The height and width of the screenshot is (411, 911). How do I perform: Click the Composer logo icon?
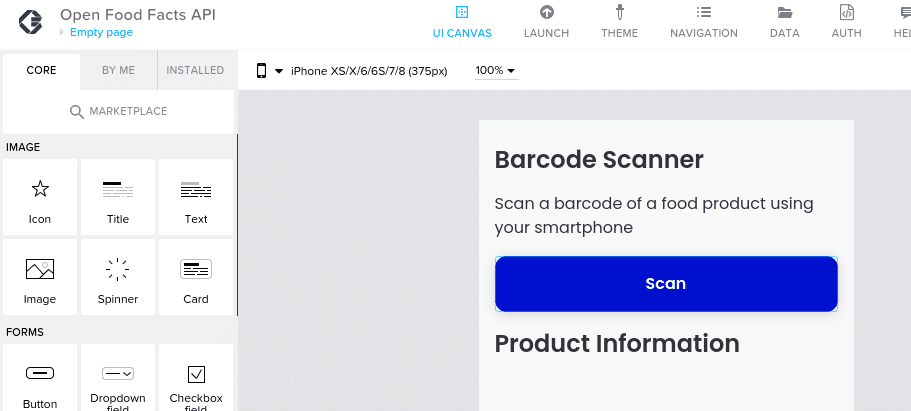tap(30, 23)
